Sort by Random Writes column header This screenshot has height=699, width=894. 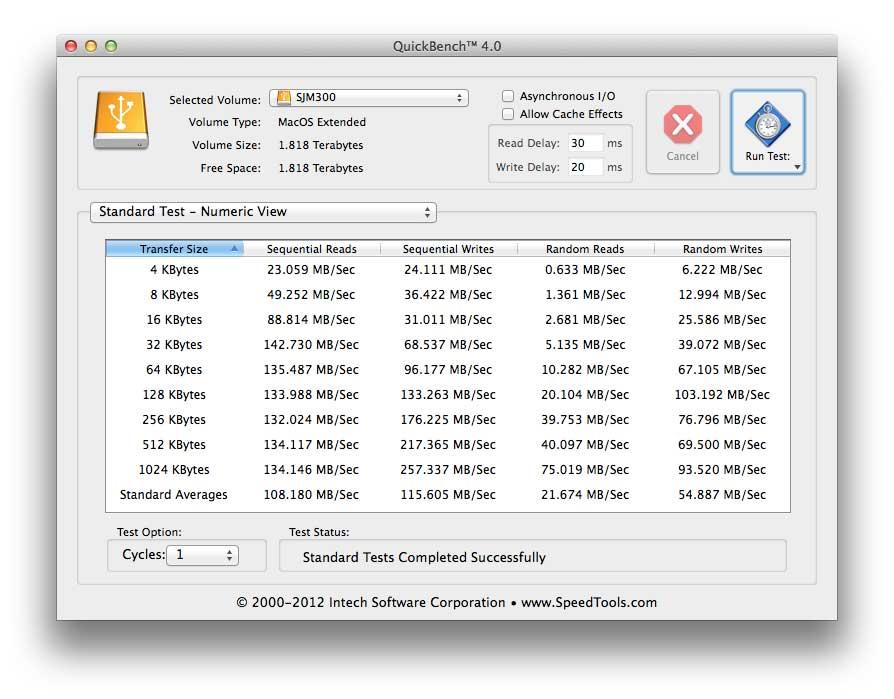[722, 249]
